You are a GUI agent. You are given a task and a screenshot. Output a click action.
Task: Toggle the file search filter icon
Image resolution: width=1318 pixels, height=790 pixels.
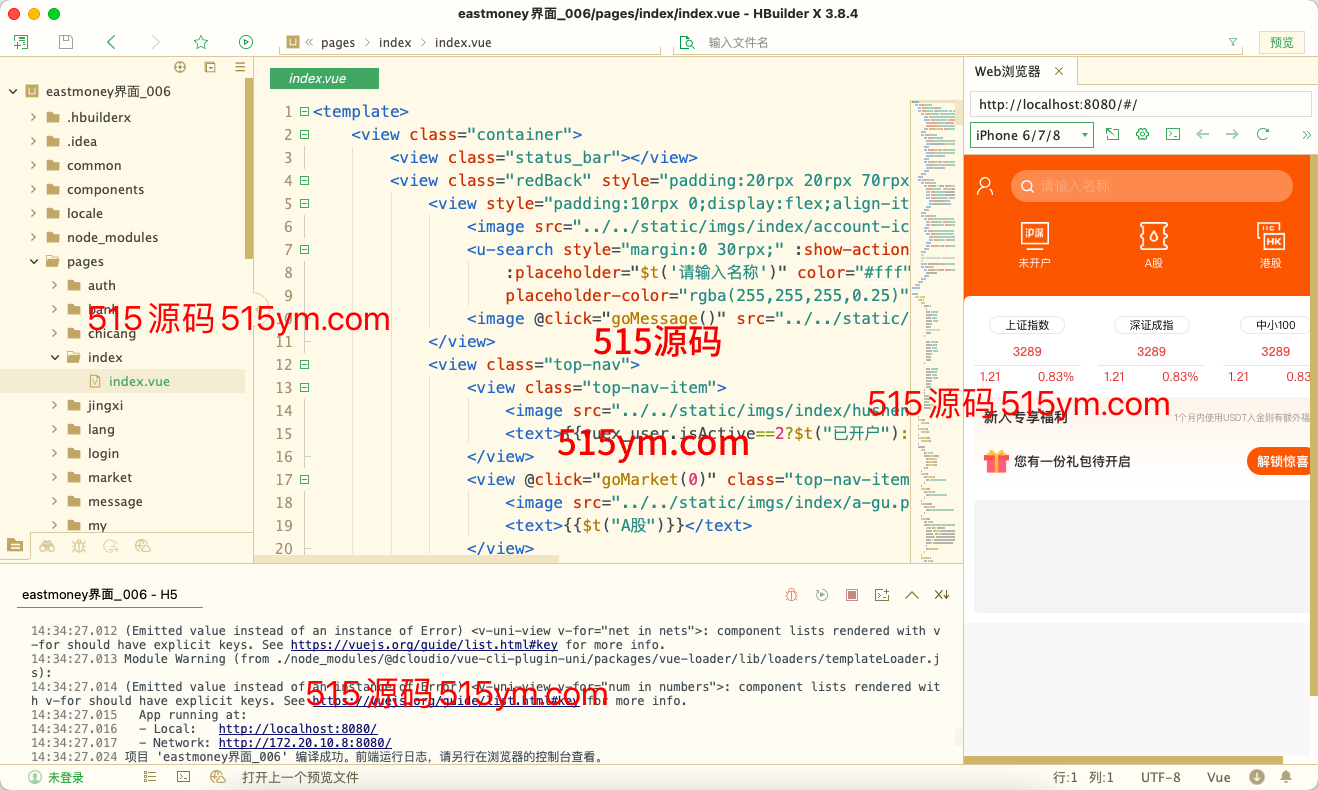point(1232,42)
